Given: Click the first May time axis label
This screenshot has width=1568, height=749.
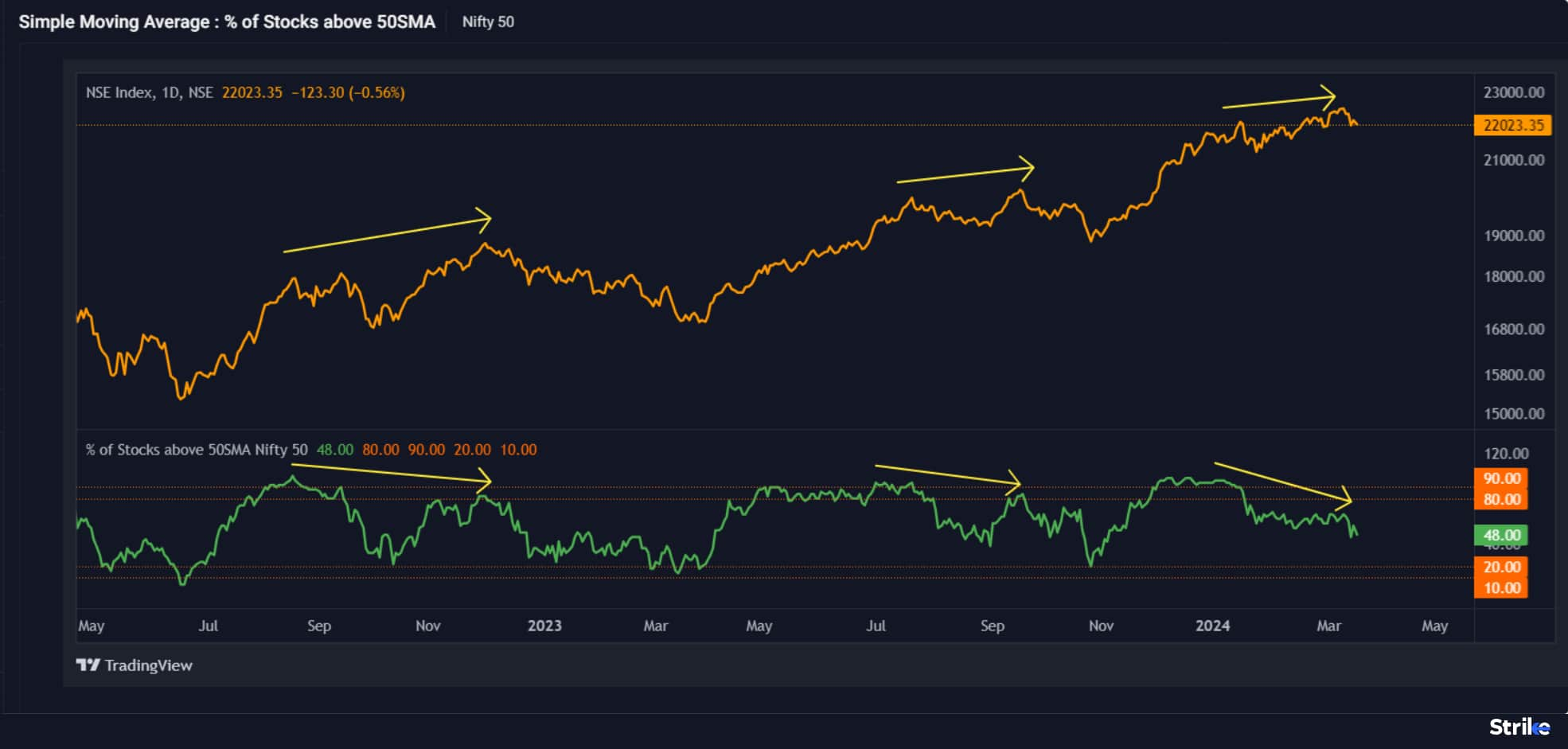Looking at the screenshot, I should pyautogui.click(x=92, y=626).
